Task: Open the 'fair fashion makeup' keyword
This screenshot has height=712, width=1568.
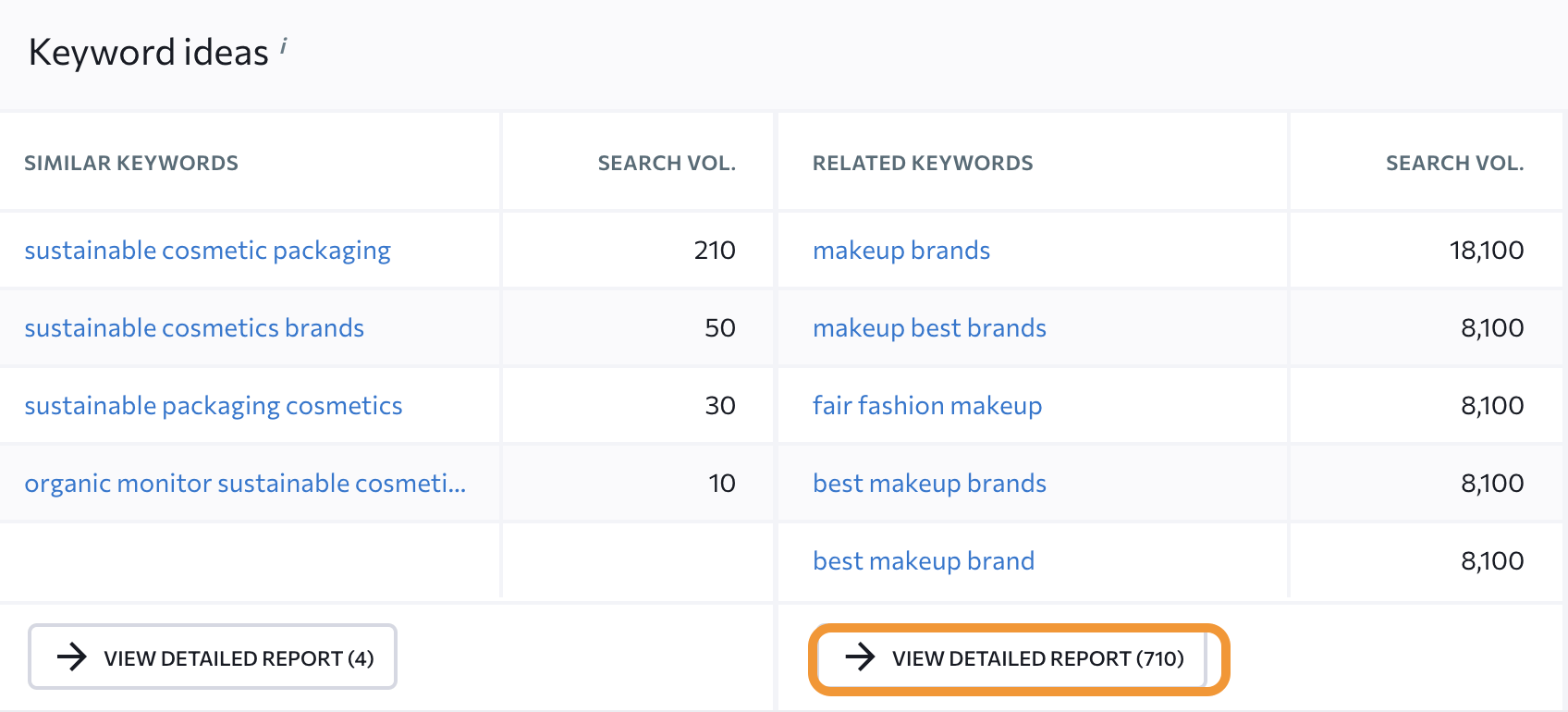Action: [x=926, y=406]
